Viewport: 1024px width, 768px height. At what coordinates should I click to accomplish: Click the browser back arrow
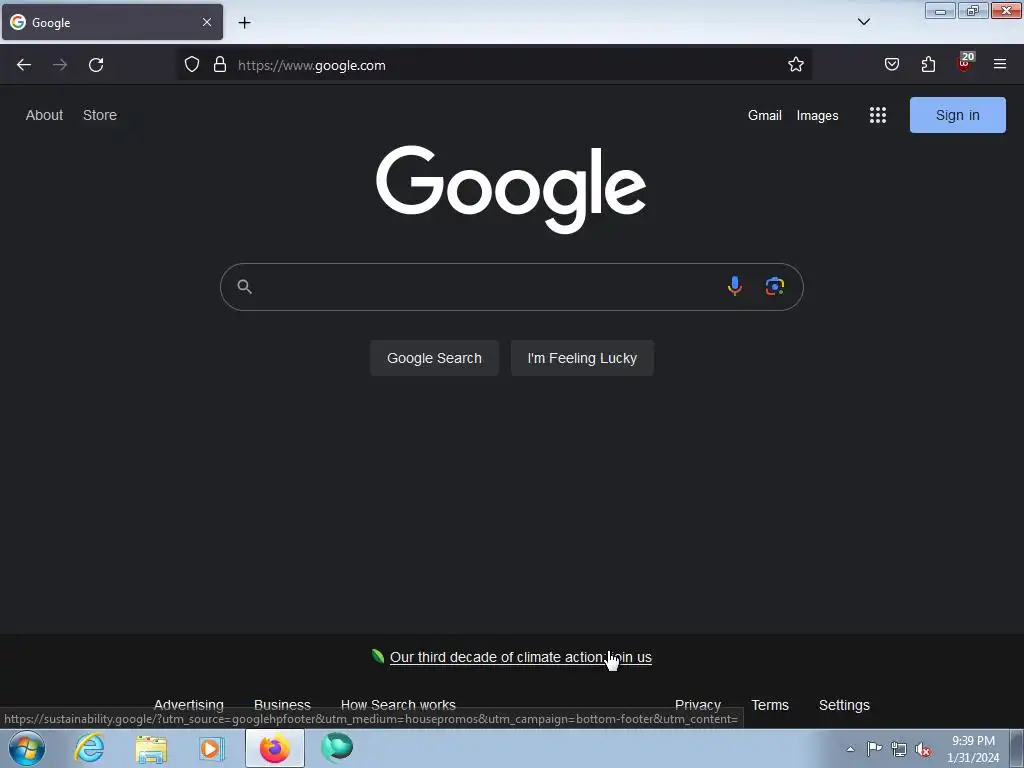(24, 65)
